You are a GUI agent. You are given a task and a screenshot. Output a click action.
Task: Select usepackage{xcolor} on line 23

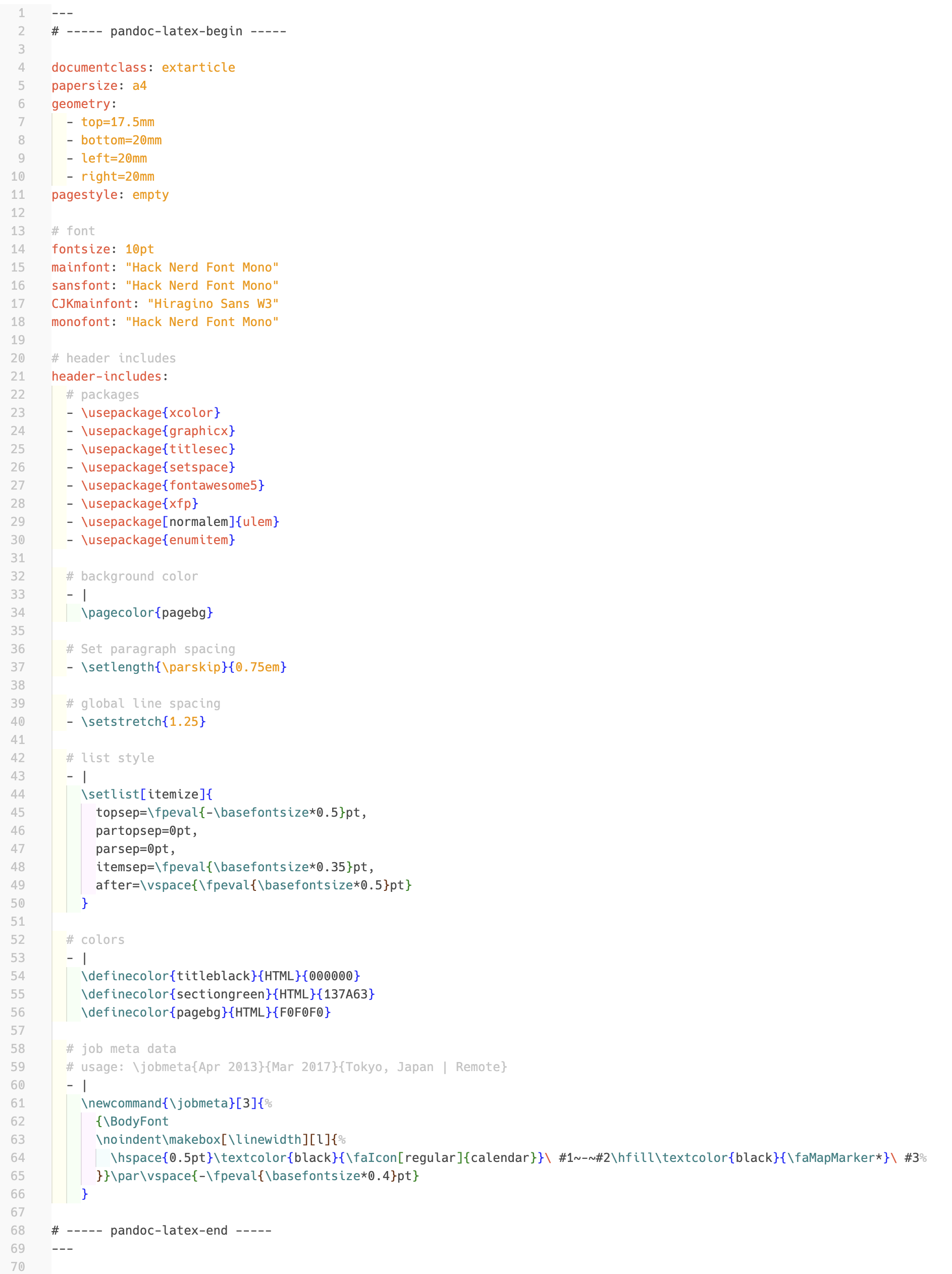(x=151, y=412)
